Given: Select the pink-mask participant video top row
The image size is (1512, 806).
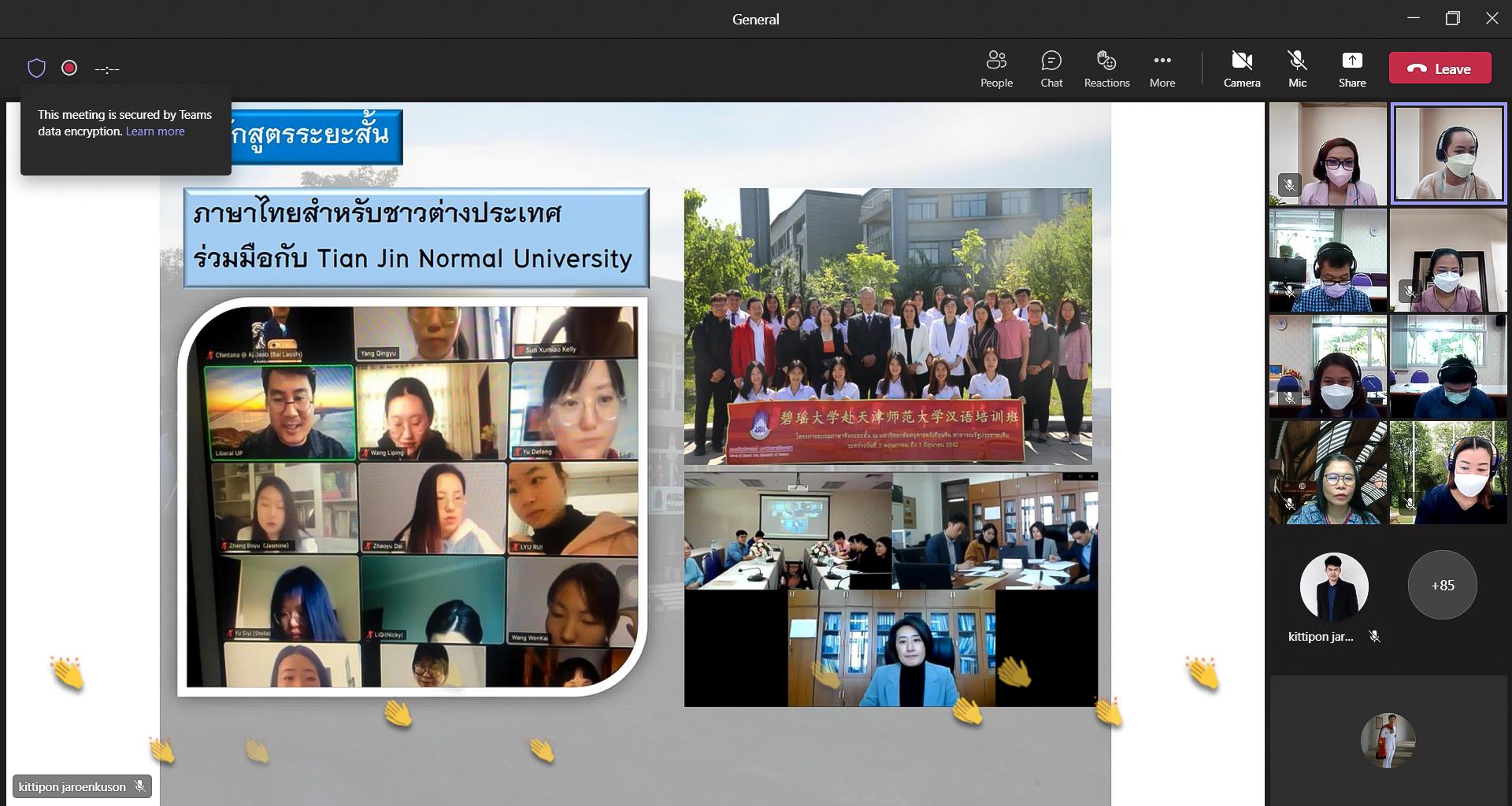Looking at the screenshot, I should pyautogui.click(x=1328, y=153).
